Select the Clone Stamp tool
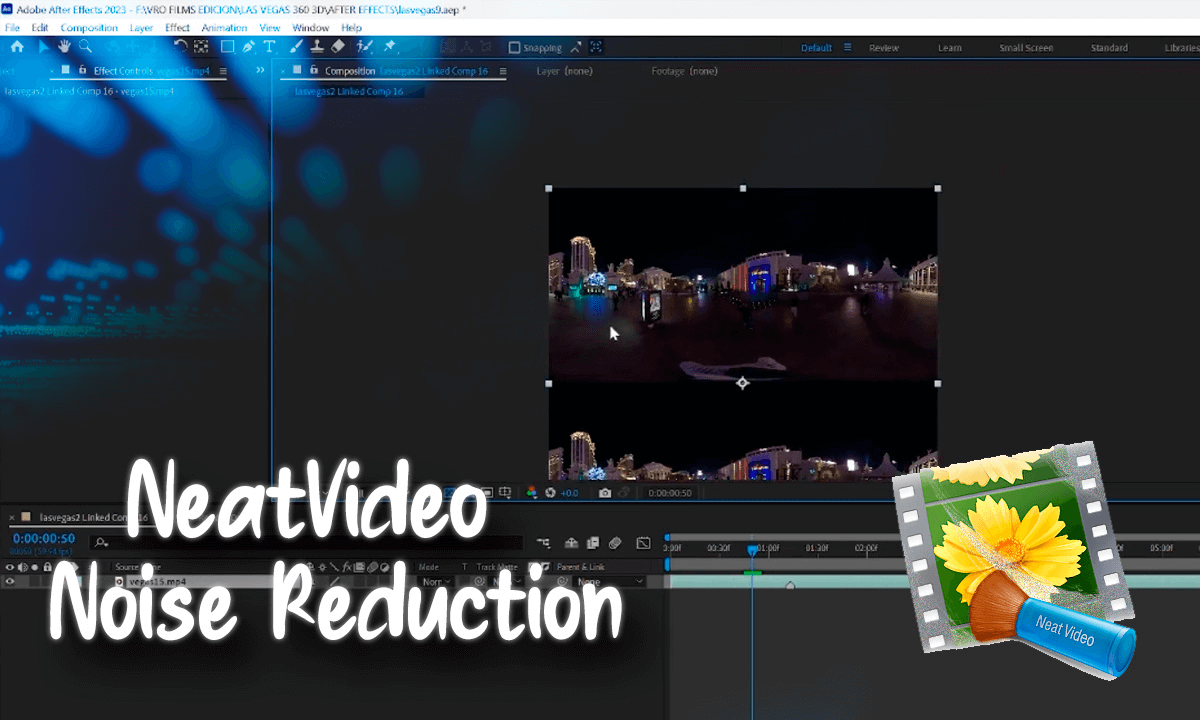 [x=317, y=46]
